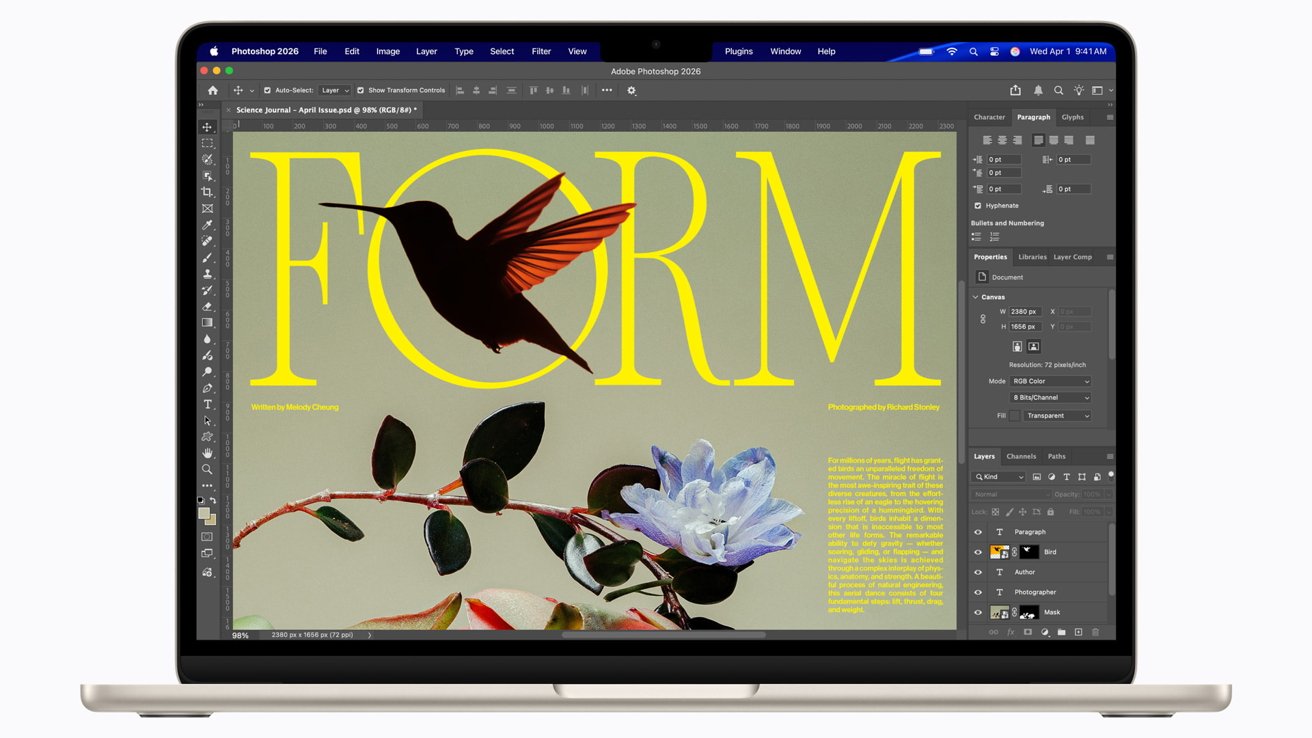Choose the Type tool

click(x=207, y=404)
